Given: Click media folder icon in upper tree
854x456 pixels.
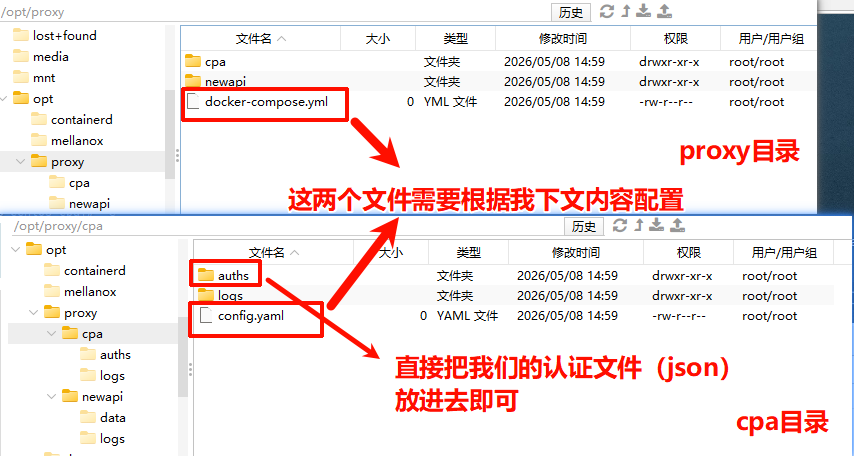Looking at the screenshot, I should [21, 56].
